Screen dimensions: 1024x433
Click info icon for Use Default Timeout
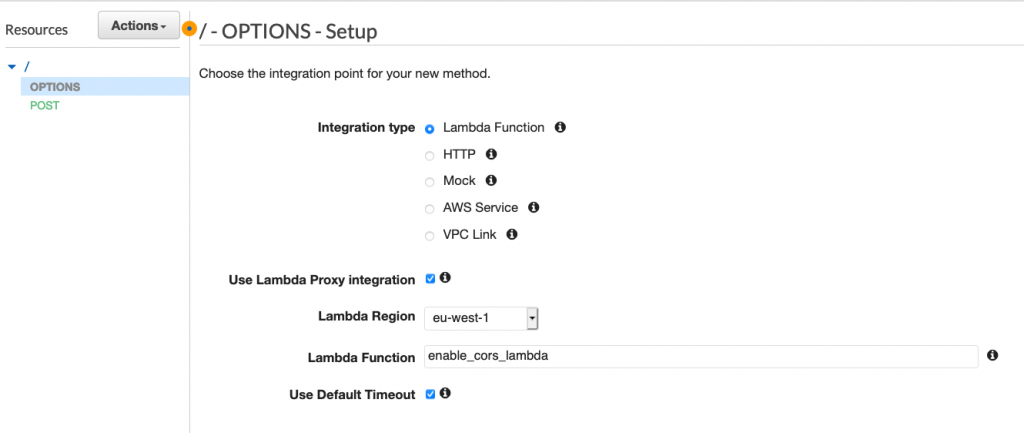[x=446, y=394]
